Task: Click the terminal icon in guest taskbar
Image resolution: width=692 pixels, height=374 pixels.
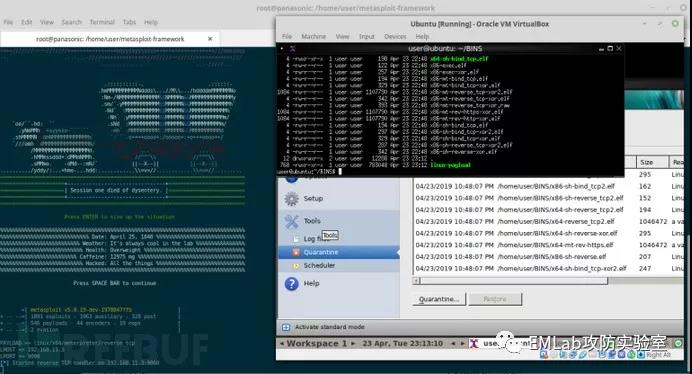Action: tap(474, 344)
